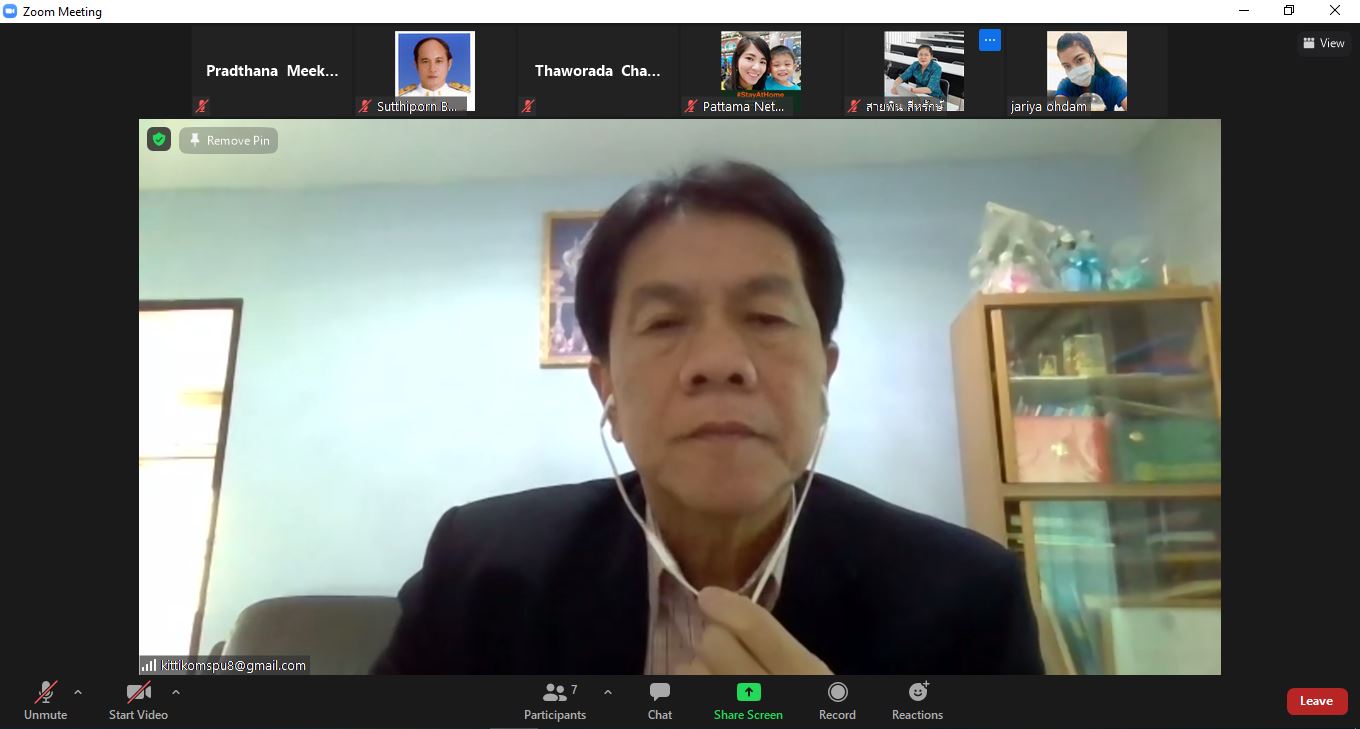This screenshot has width=1360, height=729.
Task: Select the jariya ohdam video thumbnail
Action: (x=1086, y=71)
